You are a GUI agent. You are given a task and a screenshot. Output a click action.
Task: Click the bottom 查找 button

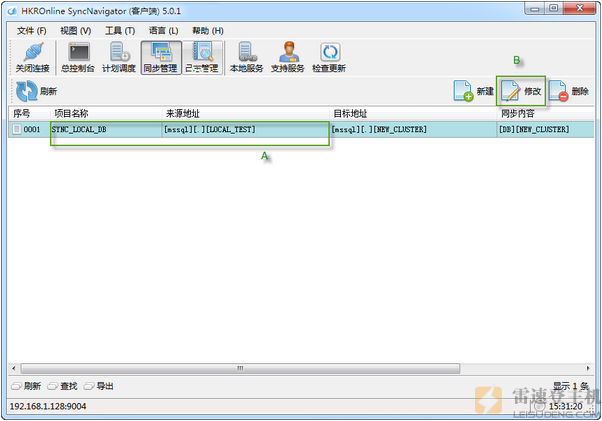tap(63, 386)
